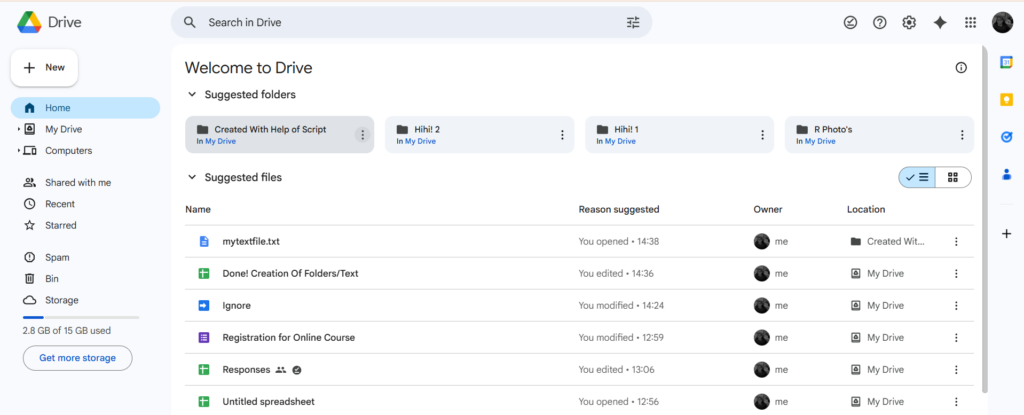The width and height of the screenshot is (1024, 415).
Task: Open Google Keep side panel
Action: [x=1006, y=100]
